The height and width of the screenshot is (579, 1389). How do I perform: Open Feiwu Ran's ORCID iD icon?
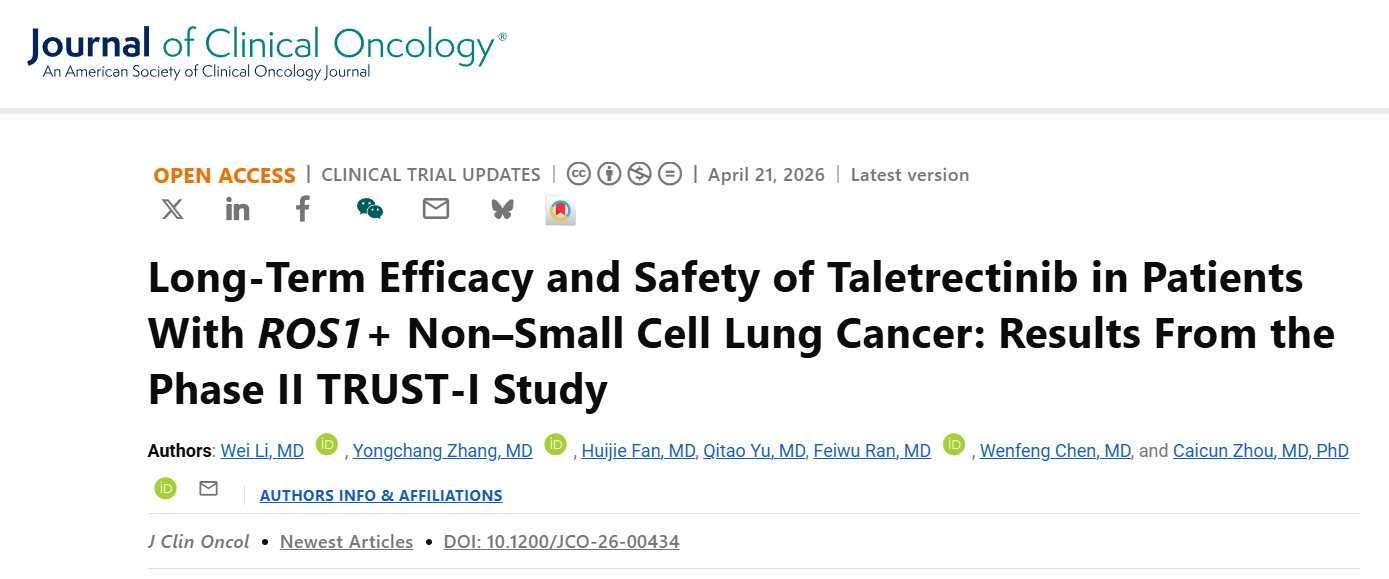(x=954, y=444)
